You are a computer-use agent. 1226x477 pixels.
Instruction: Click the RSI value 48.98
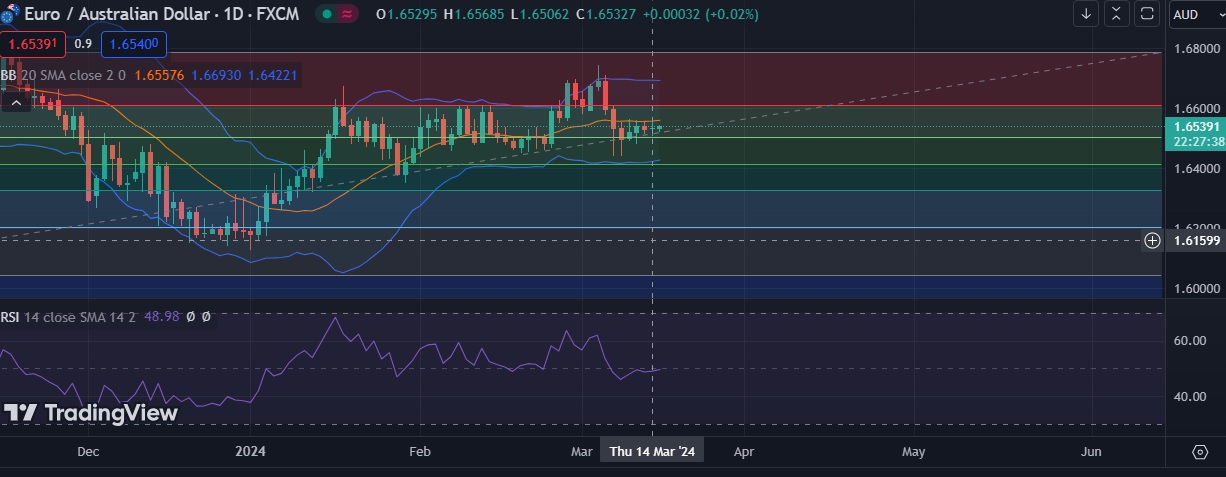[161, 316]
